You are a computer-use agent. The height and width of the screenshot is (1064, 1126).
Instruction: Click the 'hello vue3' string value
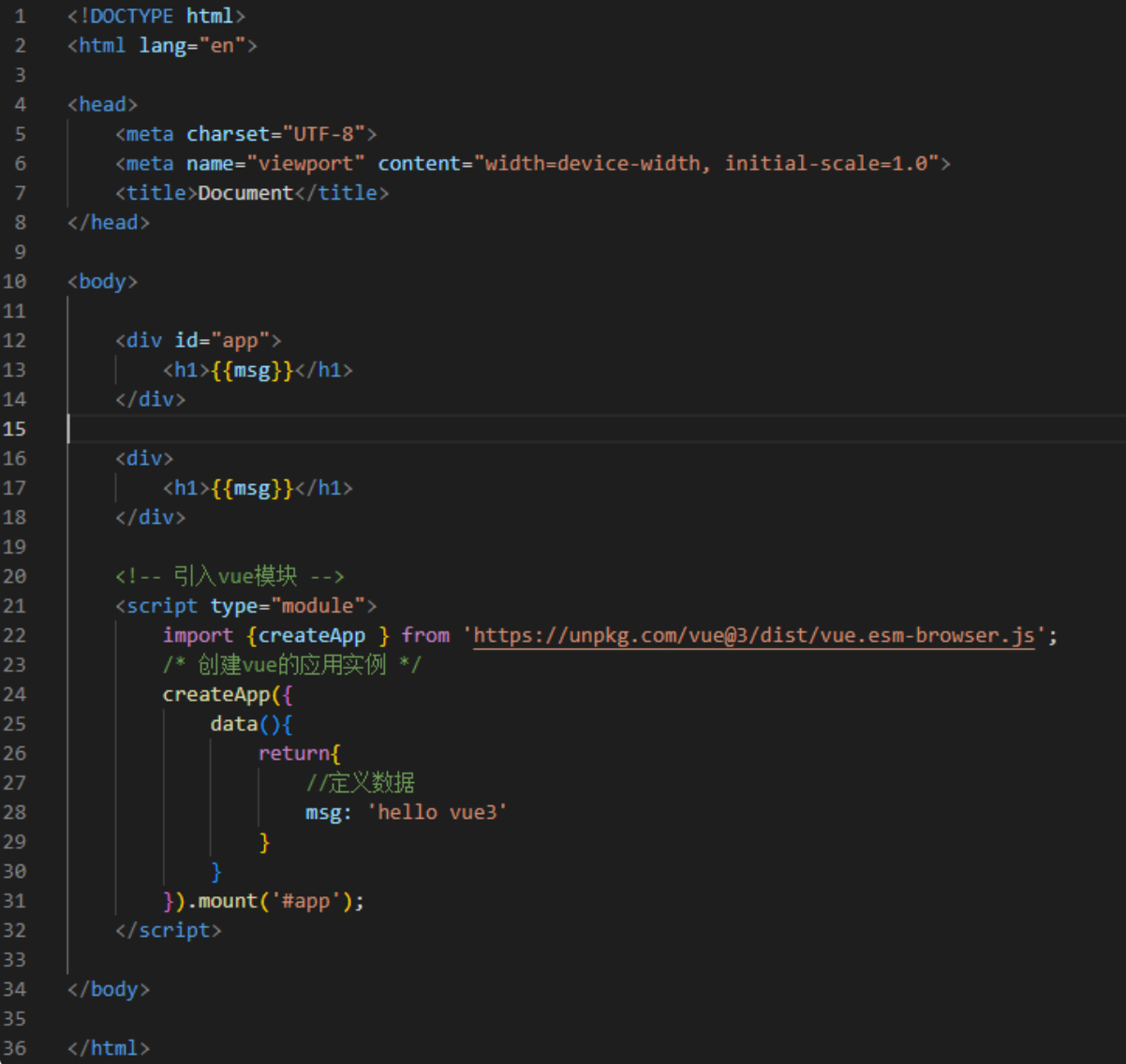437,812
